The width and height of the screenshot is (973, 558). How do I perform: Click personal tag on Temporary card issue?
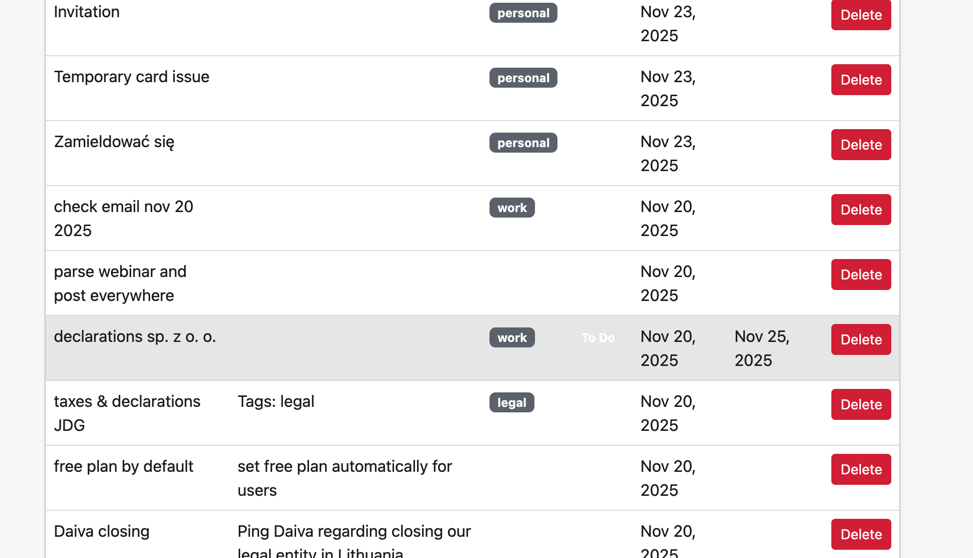coord(523,78)
